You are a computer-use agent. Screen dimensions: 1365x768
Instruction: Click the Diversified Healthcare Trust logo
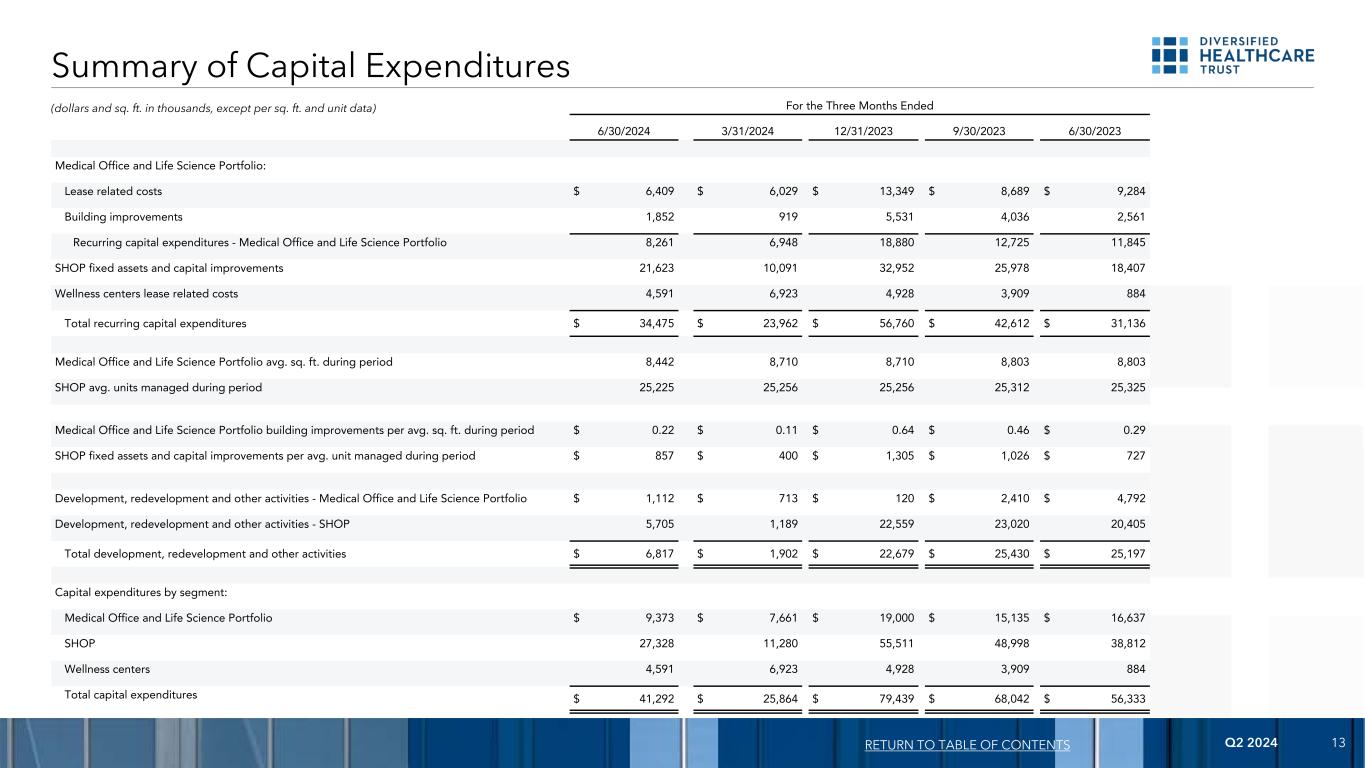click(x=1232, y=56)
